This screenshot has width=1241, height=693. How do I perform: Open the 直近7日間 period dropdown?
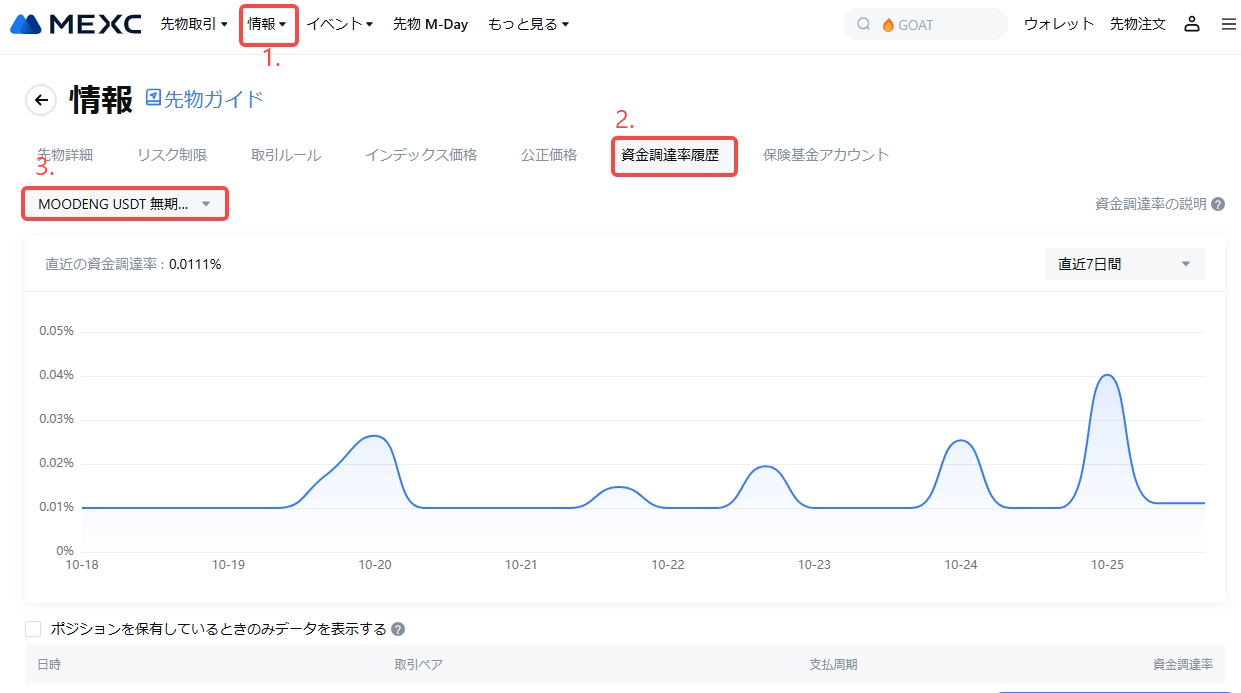click(1124, 264)
